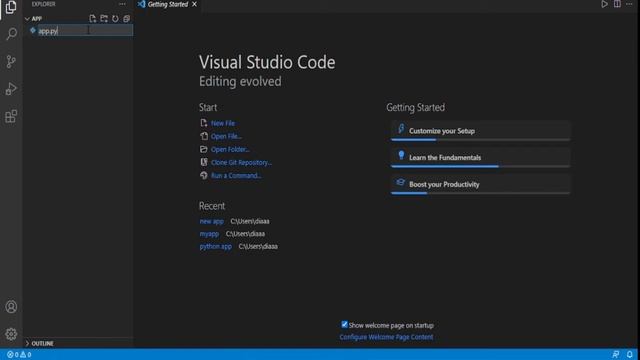The width and height of the screenshot is (640, 360).
Task: Click the Run a Command... link
Action: point(236,175)
